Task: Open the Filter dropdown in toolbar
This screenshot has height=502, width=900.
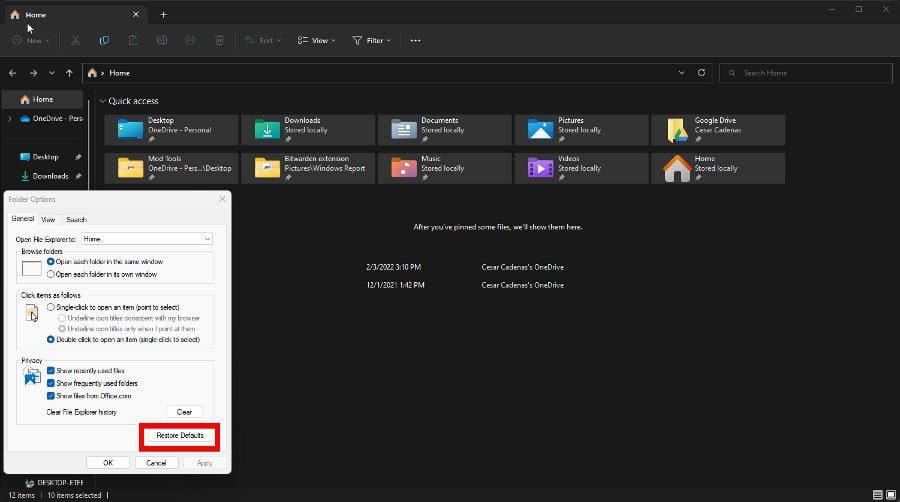Action: (x=371, y=40)
